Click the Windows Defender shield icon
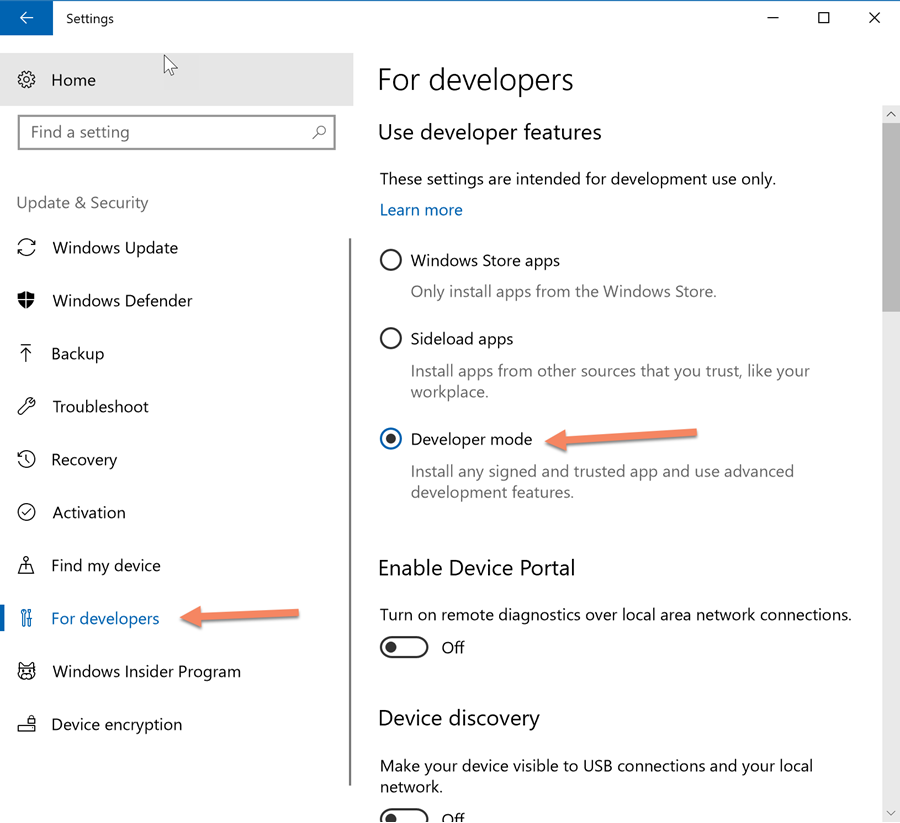Image resolution: width=900 pixels, height=823 pixels. click(x=27, y=301)
